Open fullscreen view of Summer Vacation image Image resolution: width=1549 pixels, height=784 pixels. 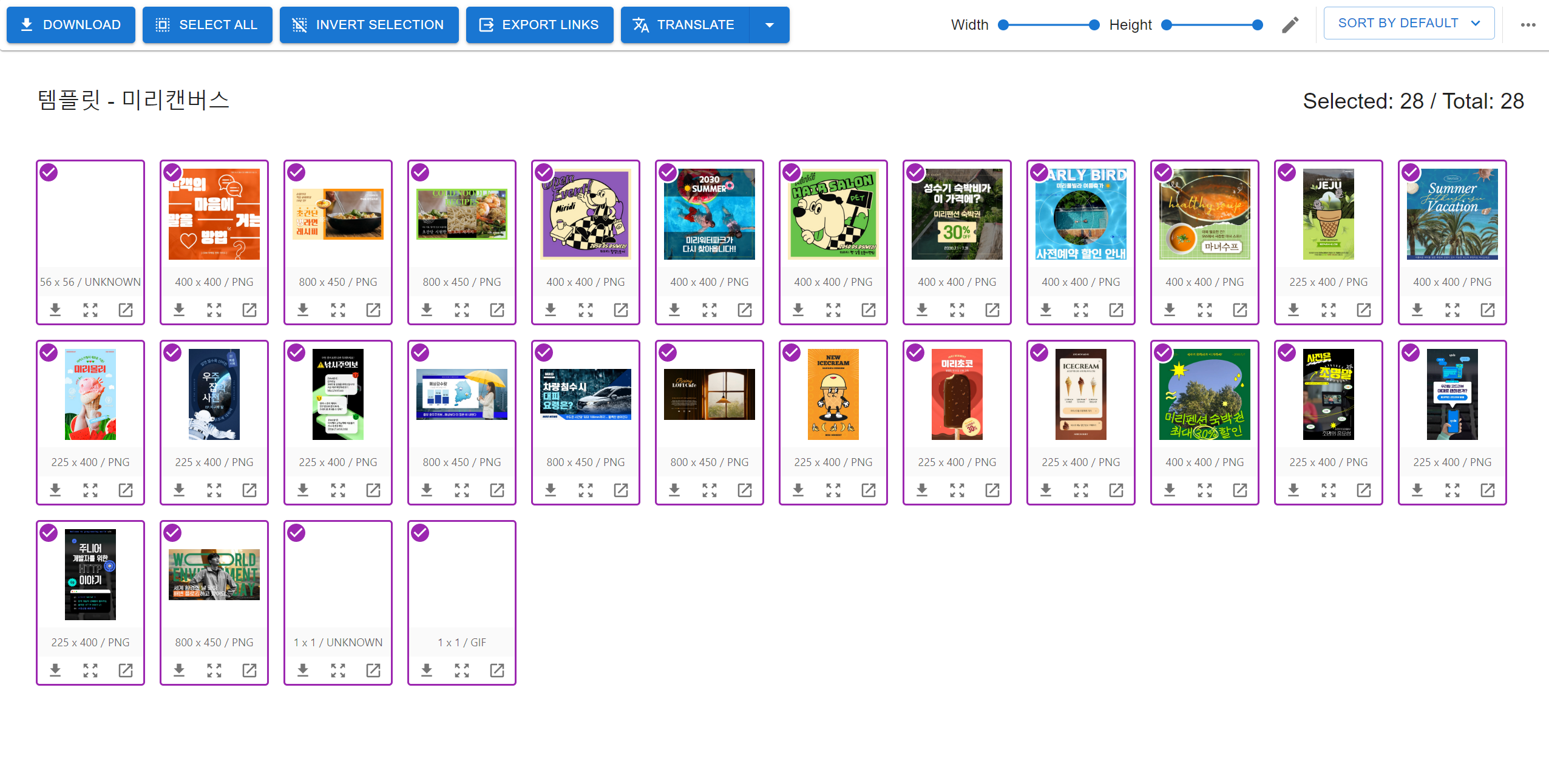pyautogui.click(x=1452, y=310)
